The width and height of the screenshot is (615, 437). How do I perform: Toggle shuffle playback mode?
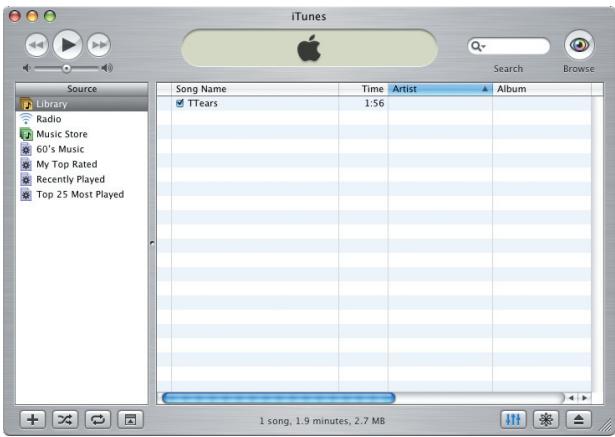tap(64, 417)
